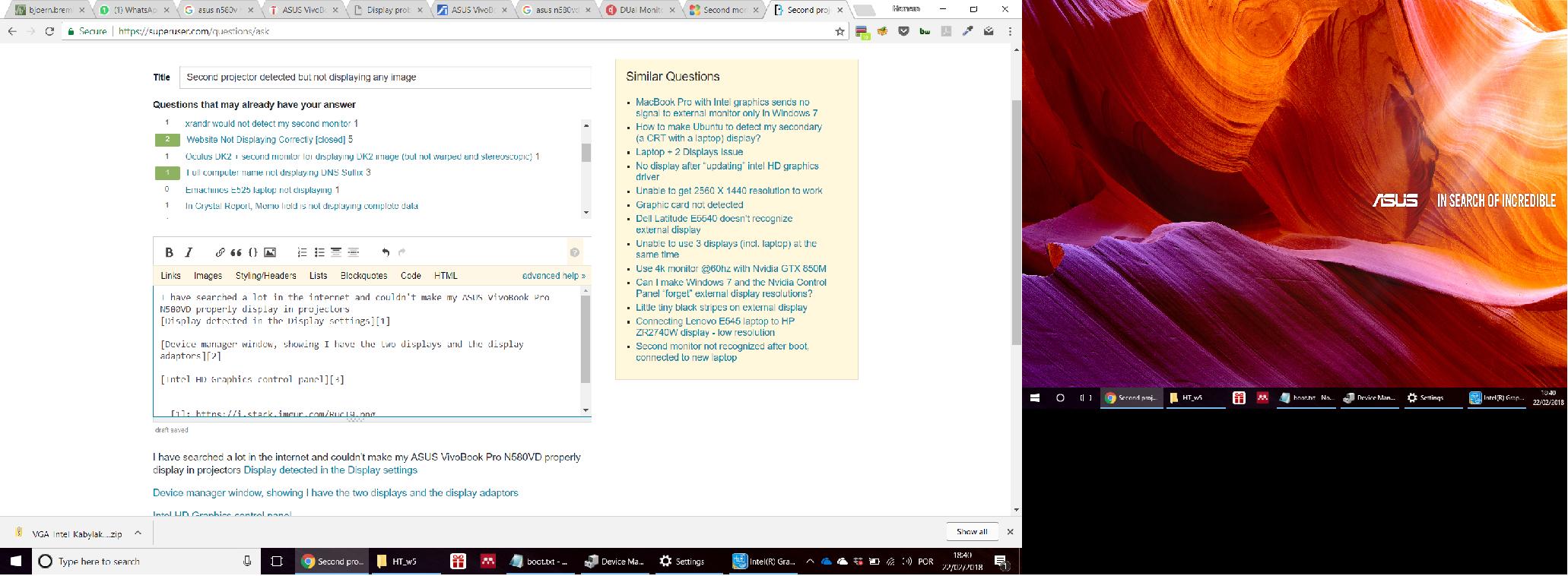The width and height of the screenshot is (1568, 576).
Task: Switch to the WhatsApp browser tab
Action: click(135, 10)
